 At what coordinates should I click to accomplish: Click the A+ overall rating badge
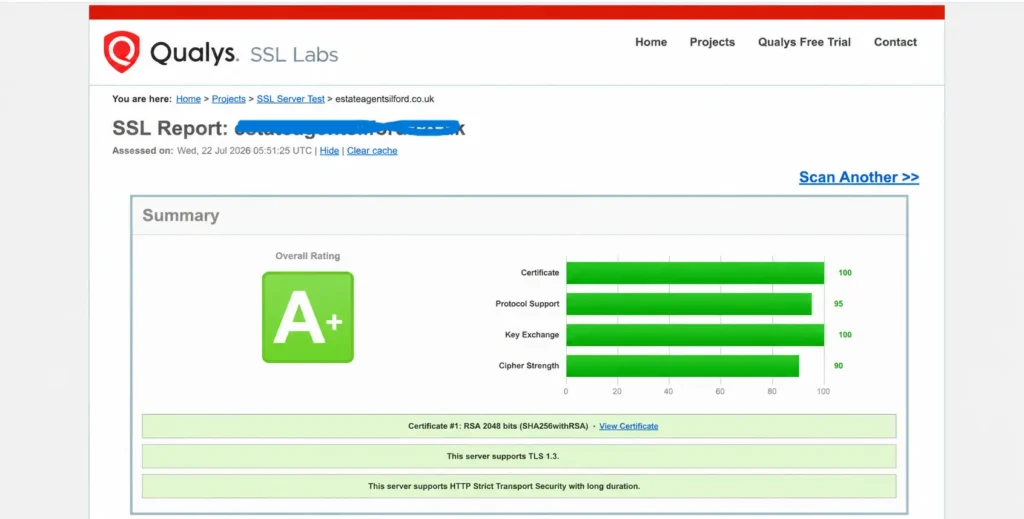coord(308,317)
